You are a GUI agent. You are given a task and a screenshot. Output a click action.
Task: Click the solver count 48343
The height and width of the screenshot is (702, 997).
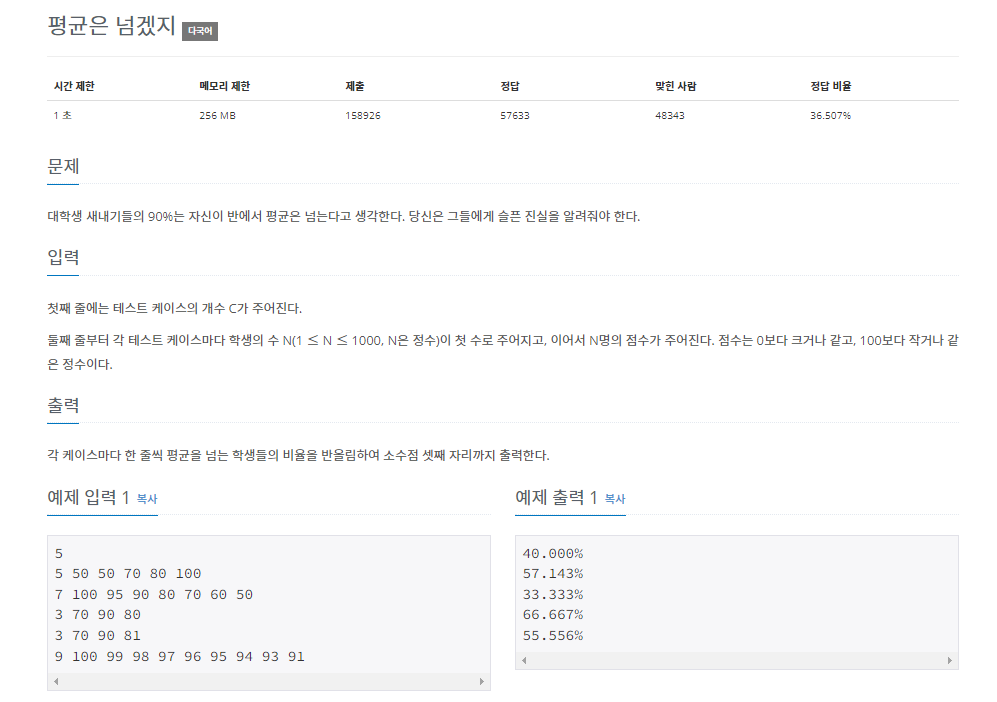(670, 116)
